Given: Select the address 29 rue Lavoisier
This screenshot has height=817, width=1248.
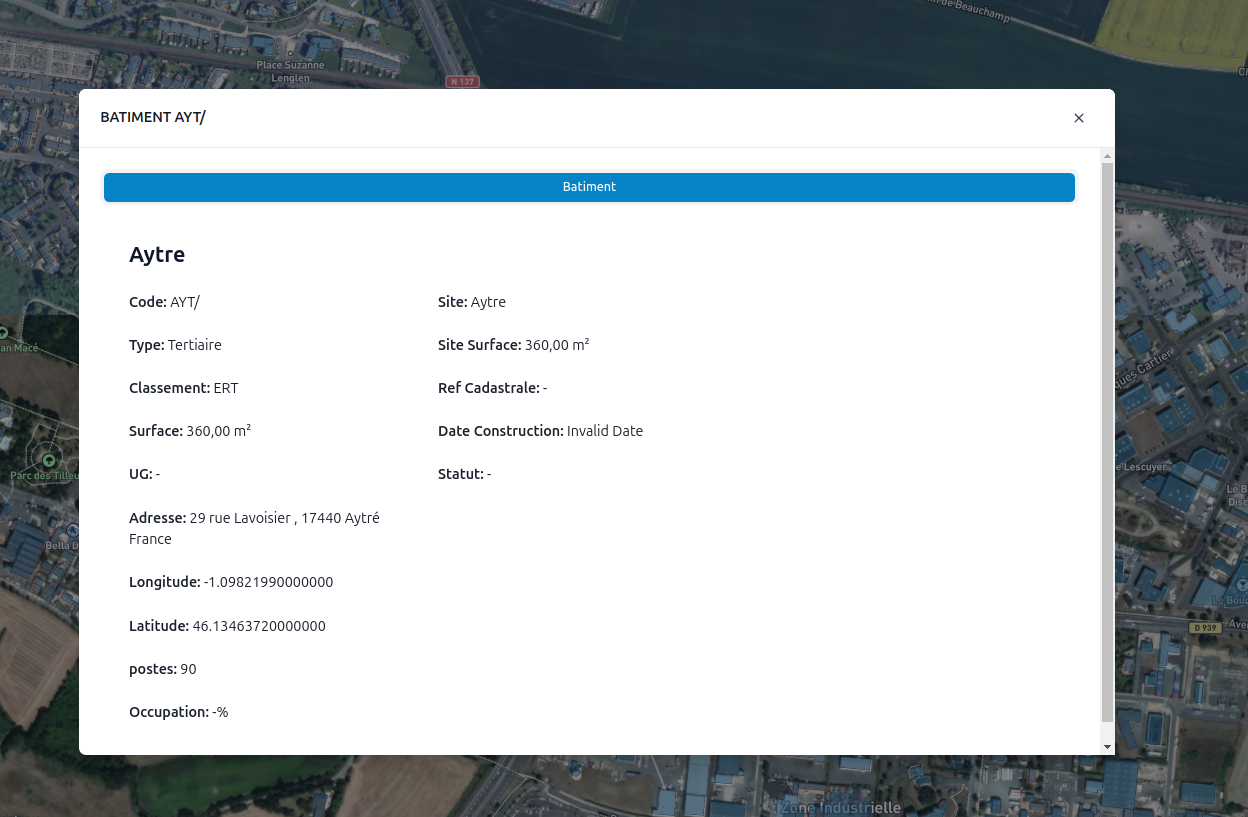Looking at the screenshot, I should pyautogui.click(x=254, y=518).
